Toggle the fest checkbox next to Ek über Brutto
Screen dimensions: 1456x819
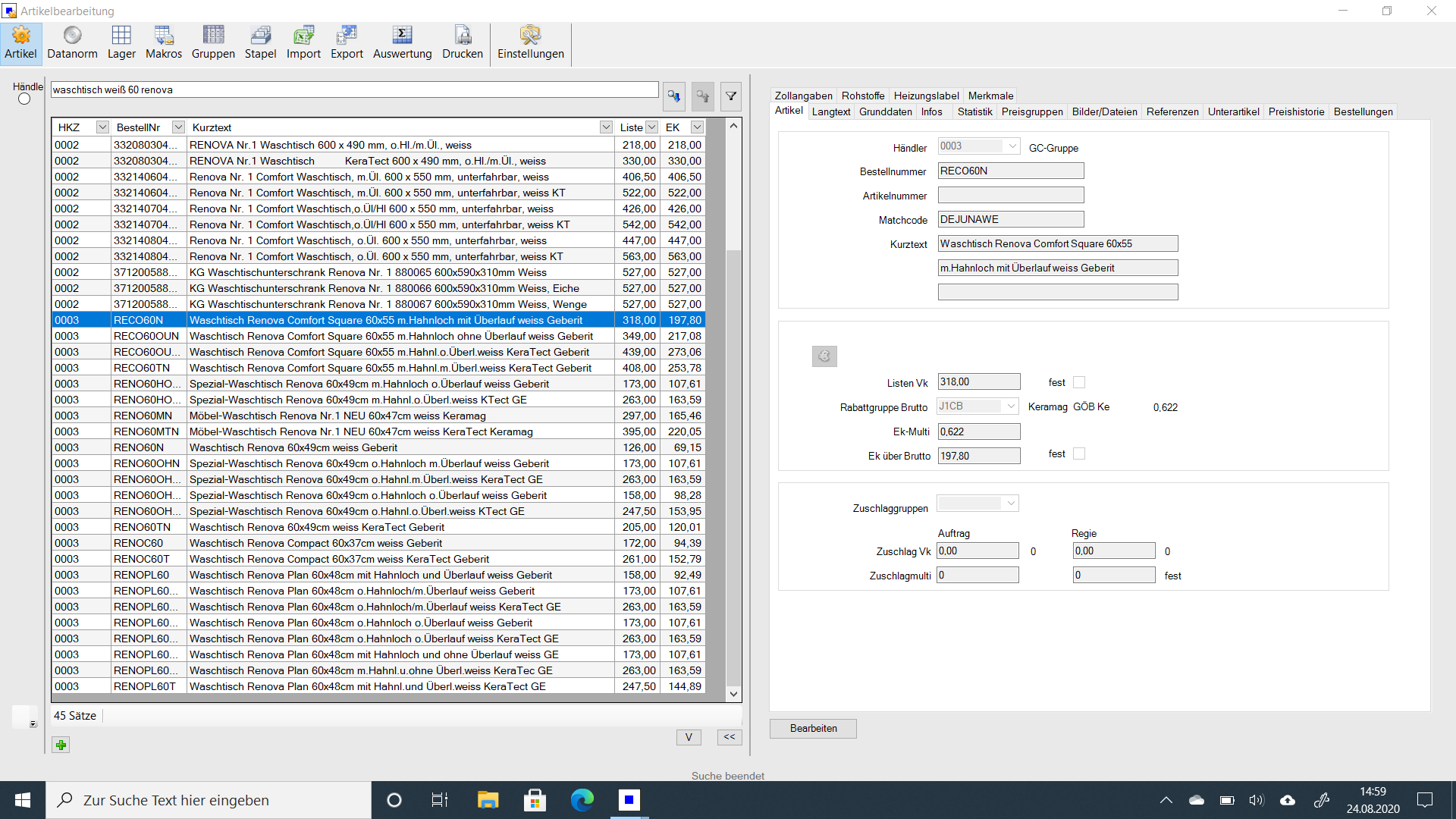click(1079, 453)
